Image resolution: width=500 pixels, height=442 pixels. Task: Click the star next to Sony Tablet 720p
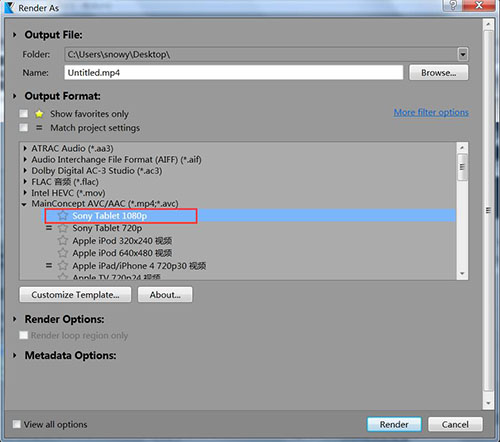[x=63, y=228]
